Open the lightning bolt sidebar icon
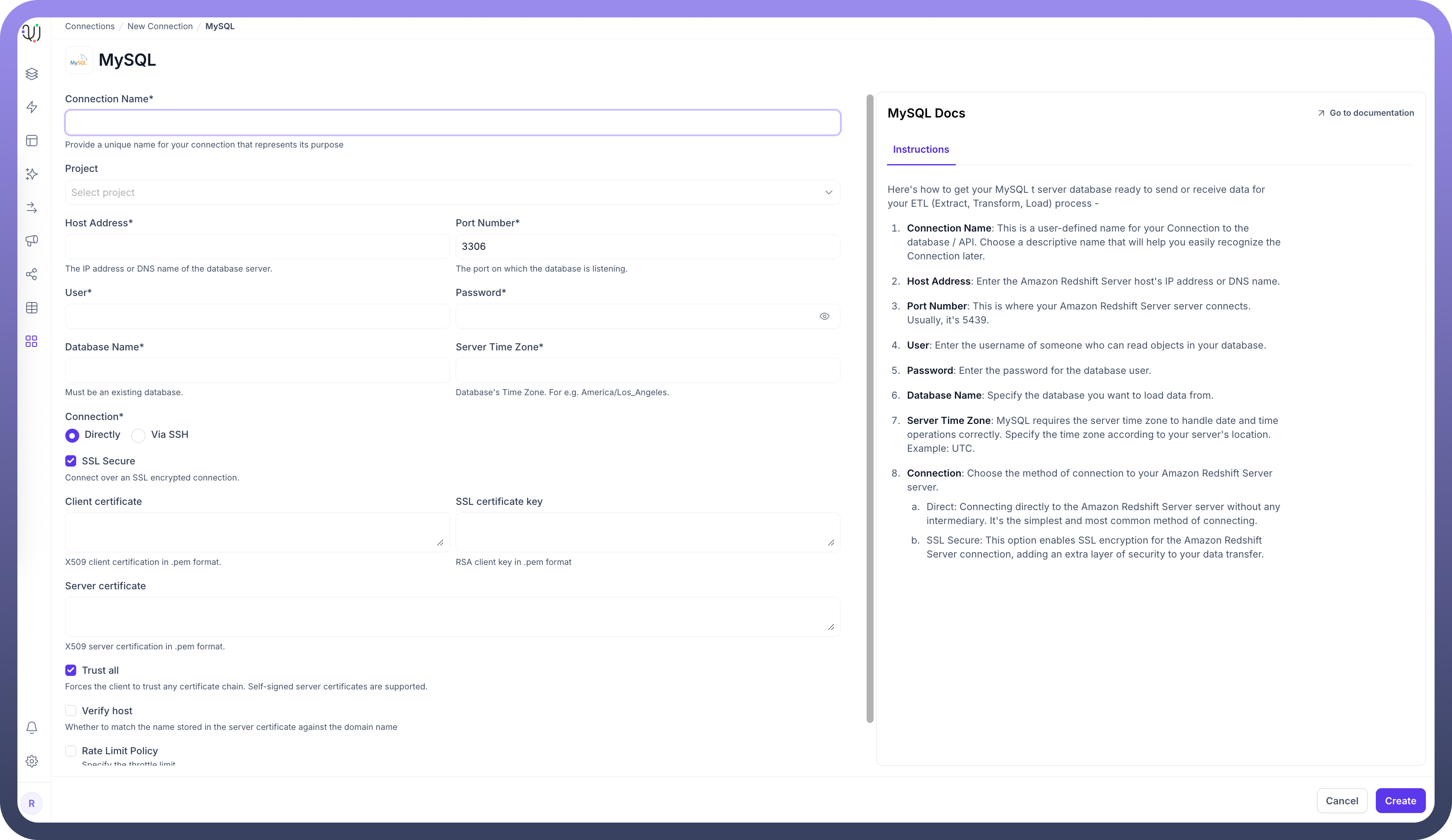Image resolution: width=1452 pixels, height=840 pixels. click(32, 107)
